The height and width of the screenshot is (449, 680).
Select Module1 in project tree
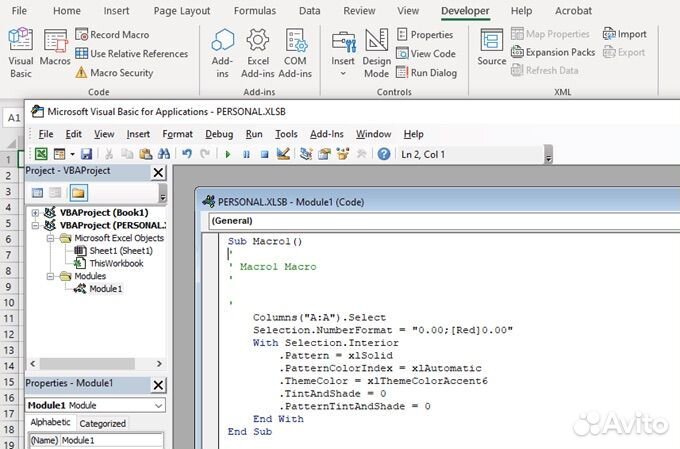pyautogui.click(x=98, y=288)
